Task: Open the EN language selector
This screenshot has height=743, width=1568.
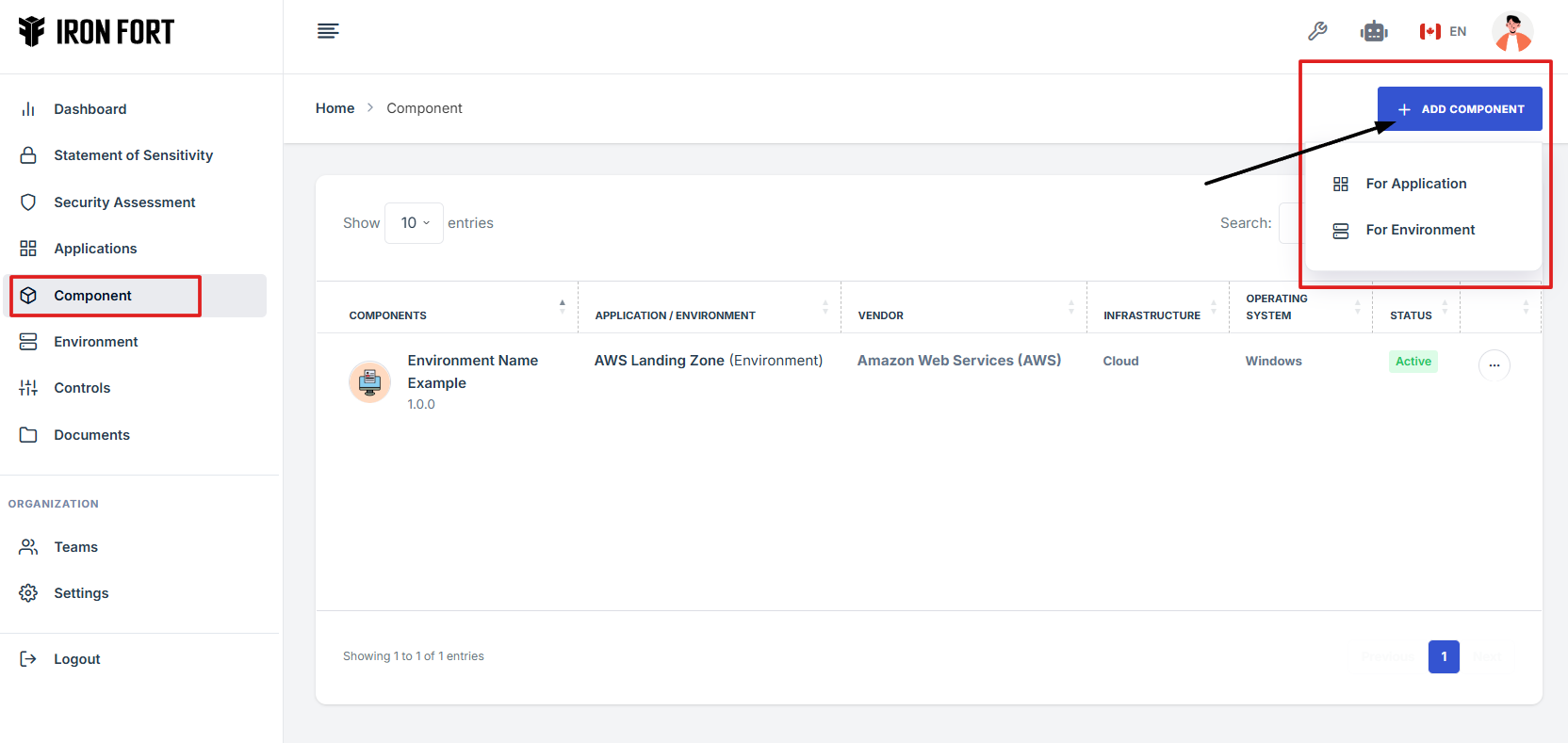Action: coord(1443,31)
